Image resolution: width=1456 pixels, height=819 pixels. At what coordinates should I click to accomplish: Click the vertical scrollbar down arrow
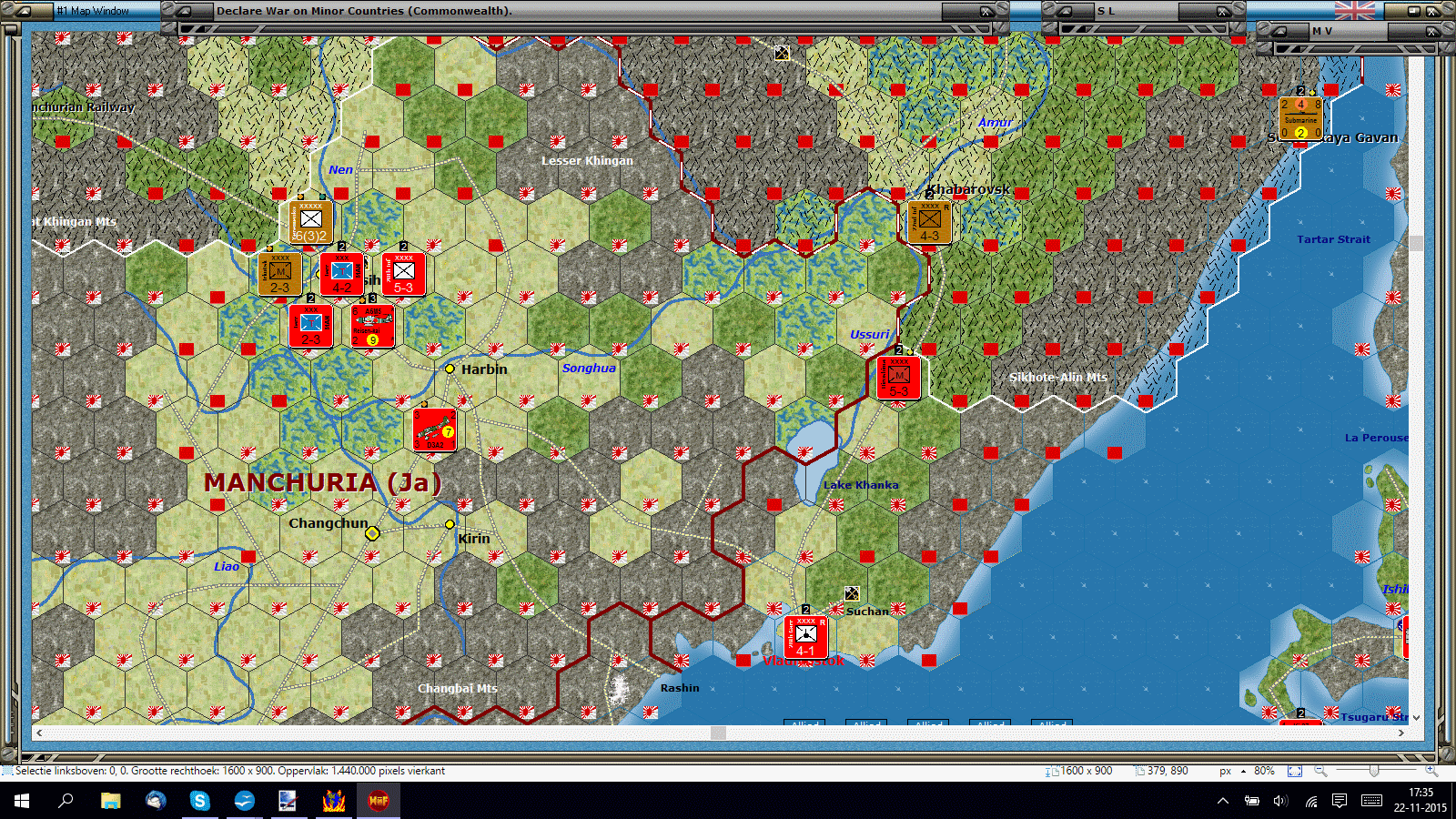click(x=1416, y=718)
